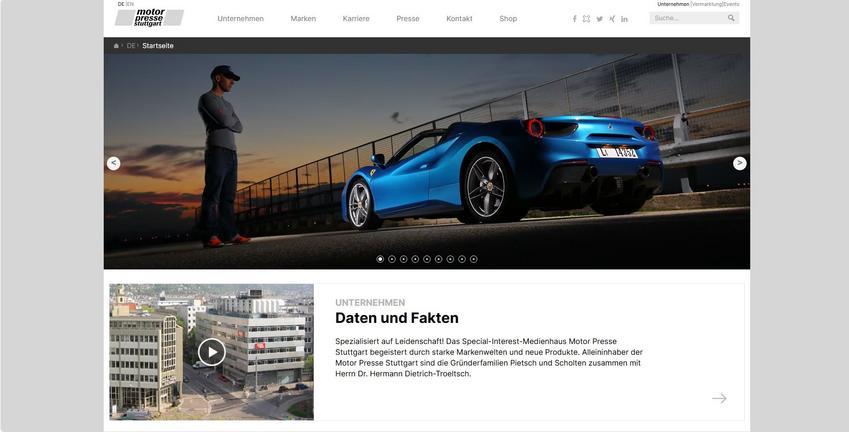This screenshot has width=849, height=432.
Task: Open the Daten und Fakten heading
Action: 397,318
